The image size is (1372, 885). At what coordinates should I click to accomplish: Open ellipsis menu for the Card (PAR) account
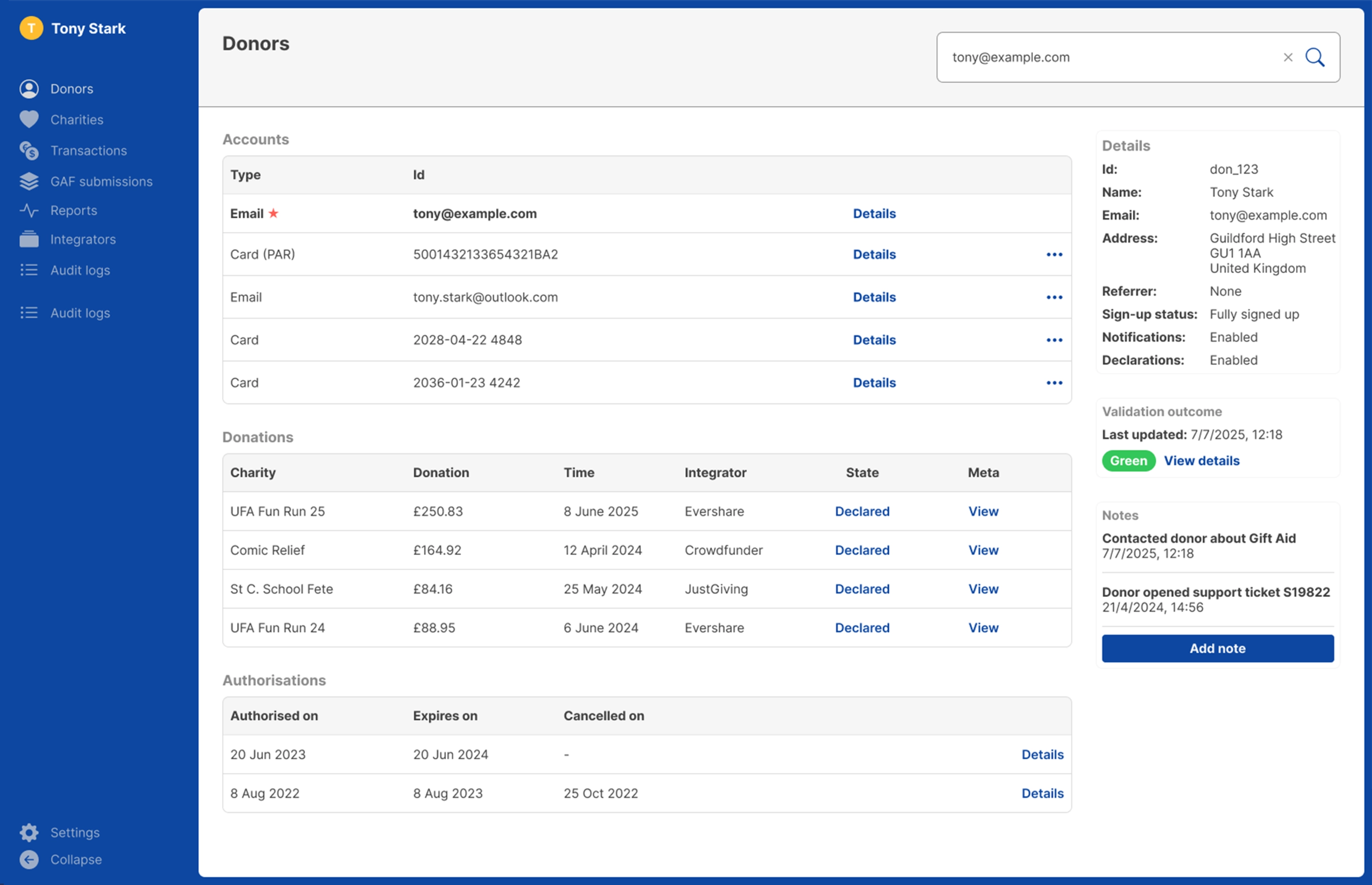point(1055,254)
